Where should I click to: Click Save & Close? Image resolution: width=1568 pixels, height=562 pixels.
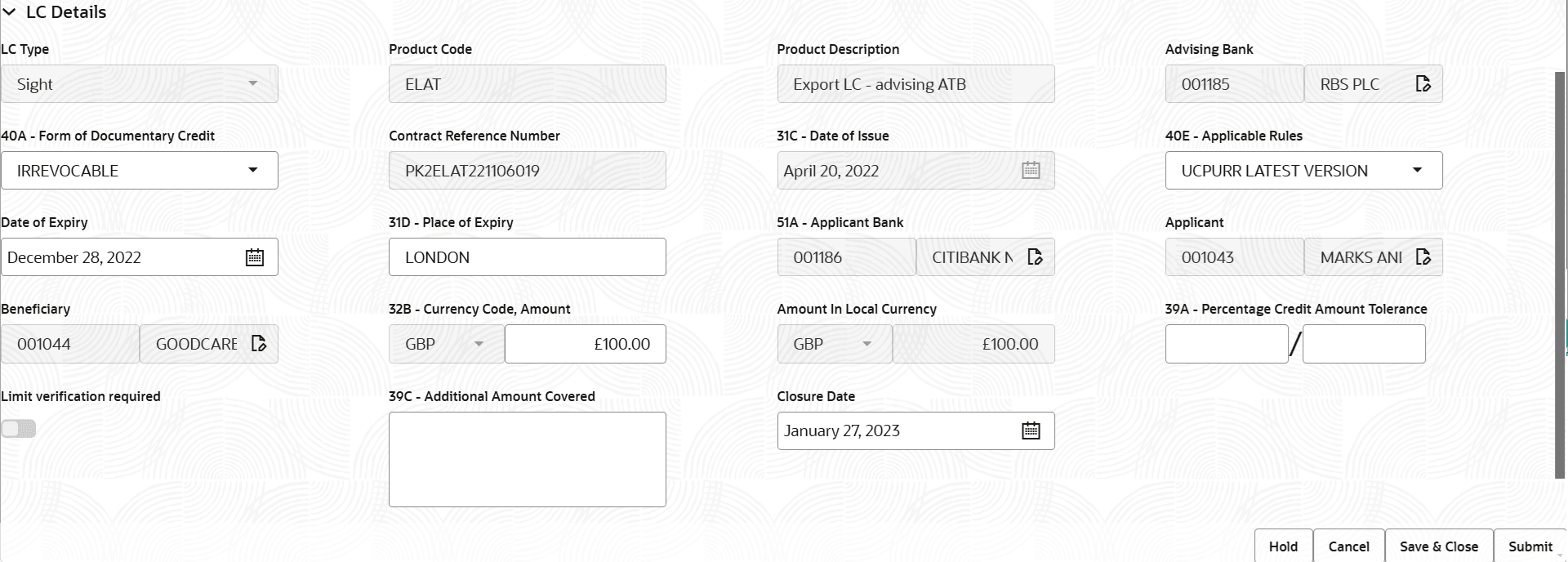point(1438,546)
